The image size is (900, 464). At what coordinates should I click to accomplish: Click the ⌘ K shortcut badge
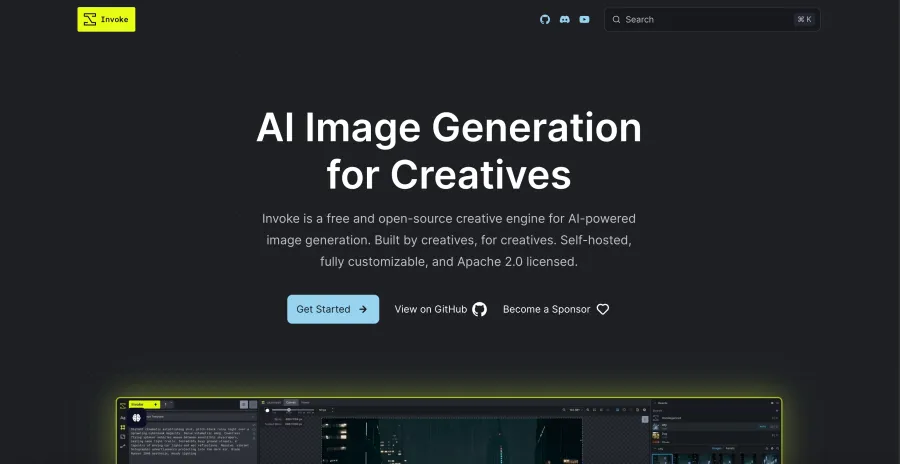tap(804, 20)
